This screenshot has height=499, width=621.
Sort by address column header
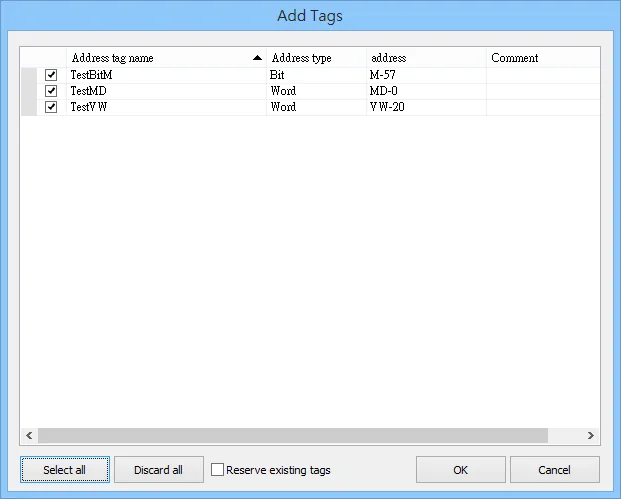[x=427, y=58]
